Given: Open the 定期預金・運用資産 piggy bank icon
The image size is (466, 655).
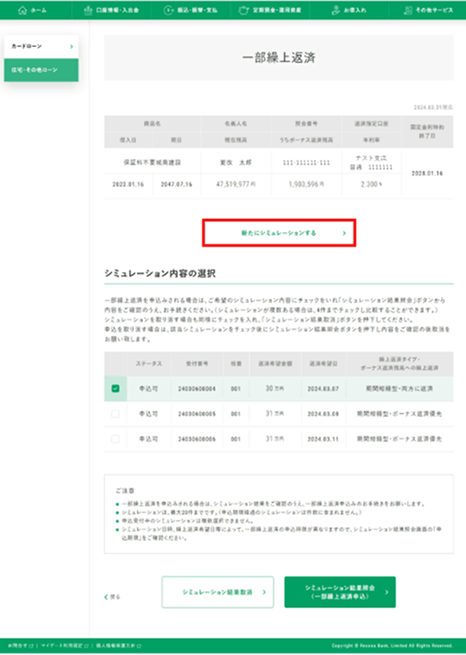Looking at the screenshot, I should click(243, 10).
